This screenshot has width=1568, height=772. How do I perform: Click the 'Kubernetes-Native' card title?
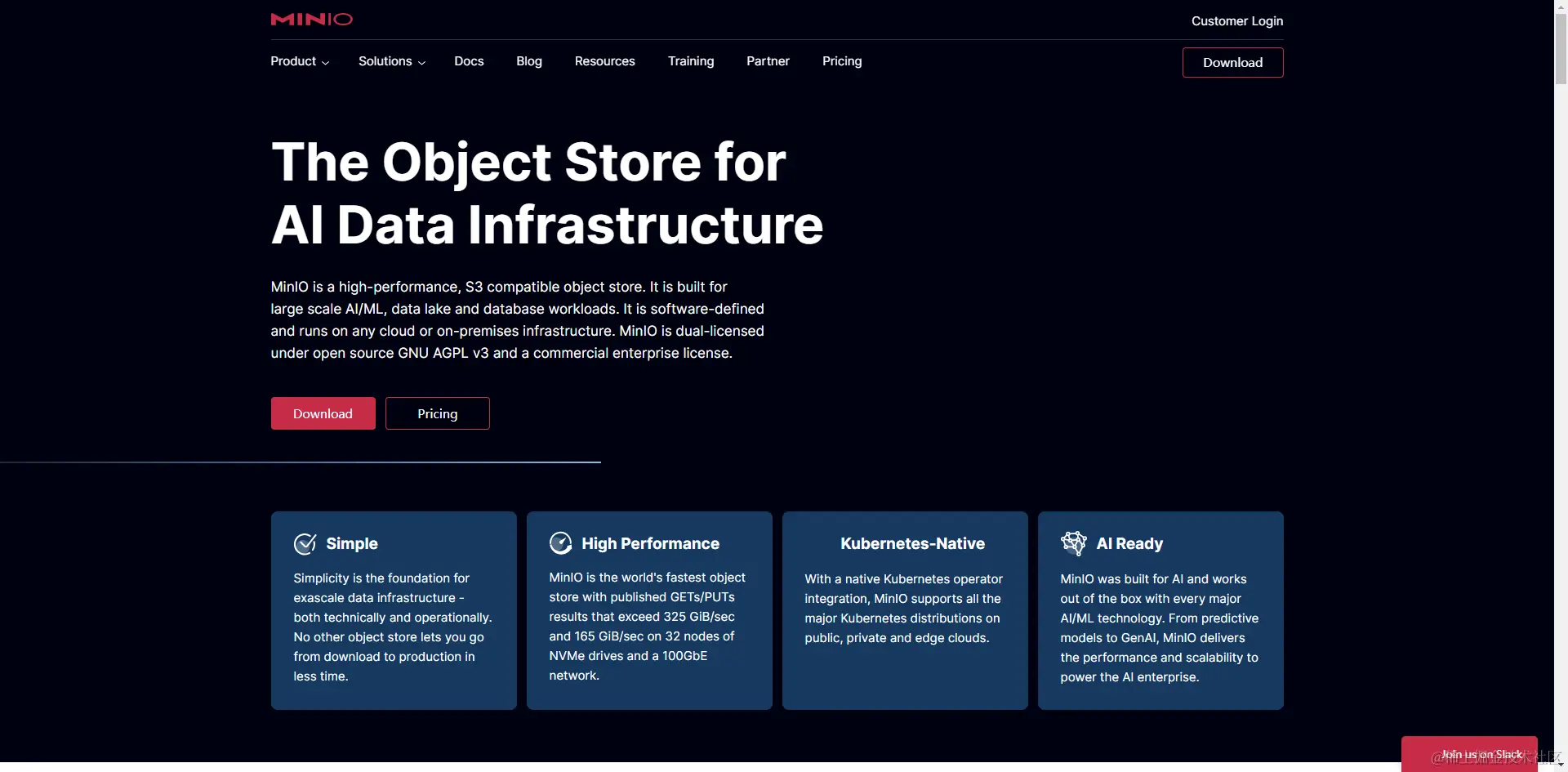tap(912, 544)
